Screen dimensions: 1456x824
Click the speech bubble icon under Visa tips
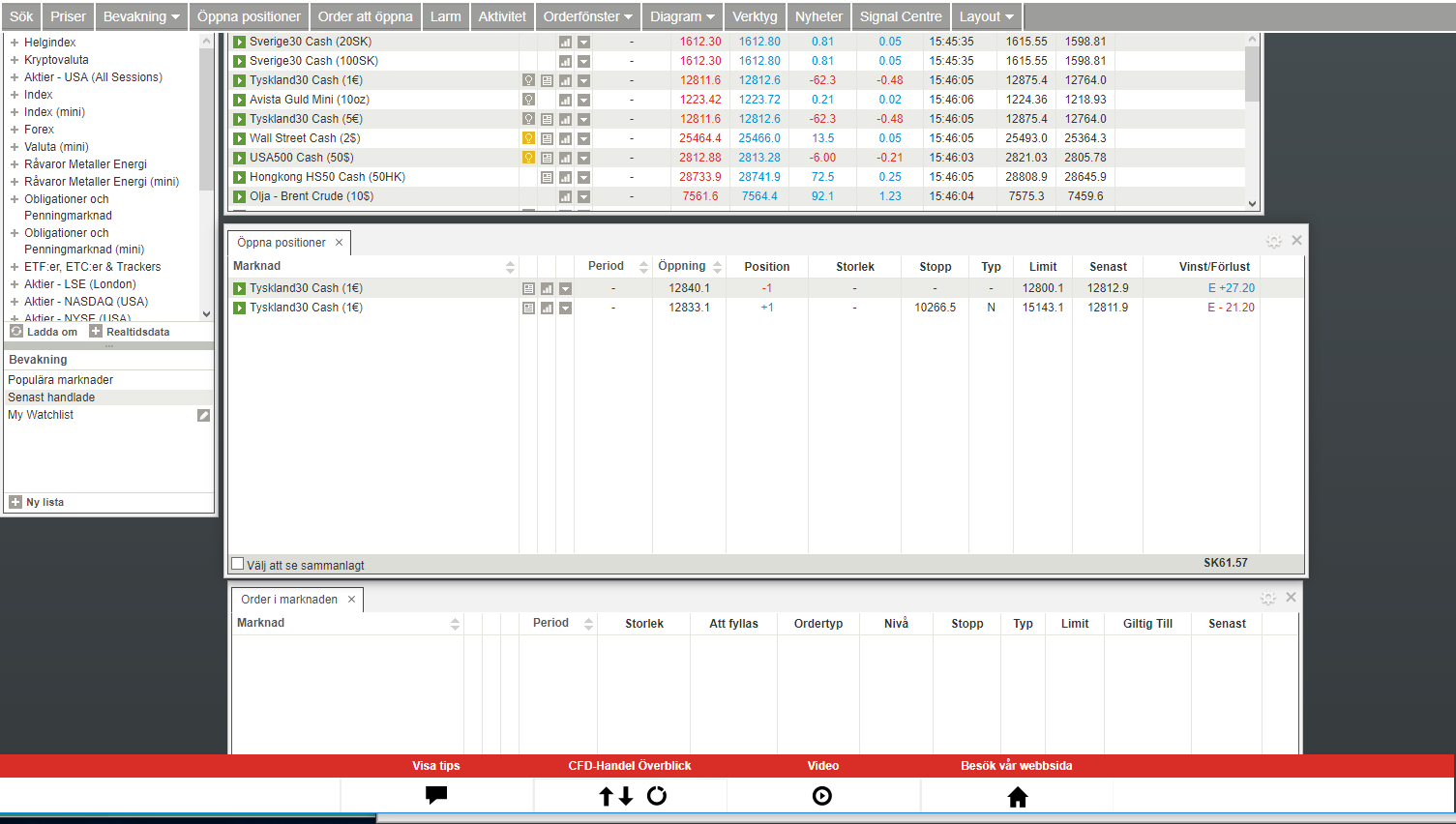pos(436,795)
